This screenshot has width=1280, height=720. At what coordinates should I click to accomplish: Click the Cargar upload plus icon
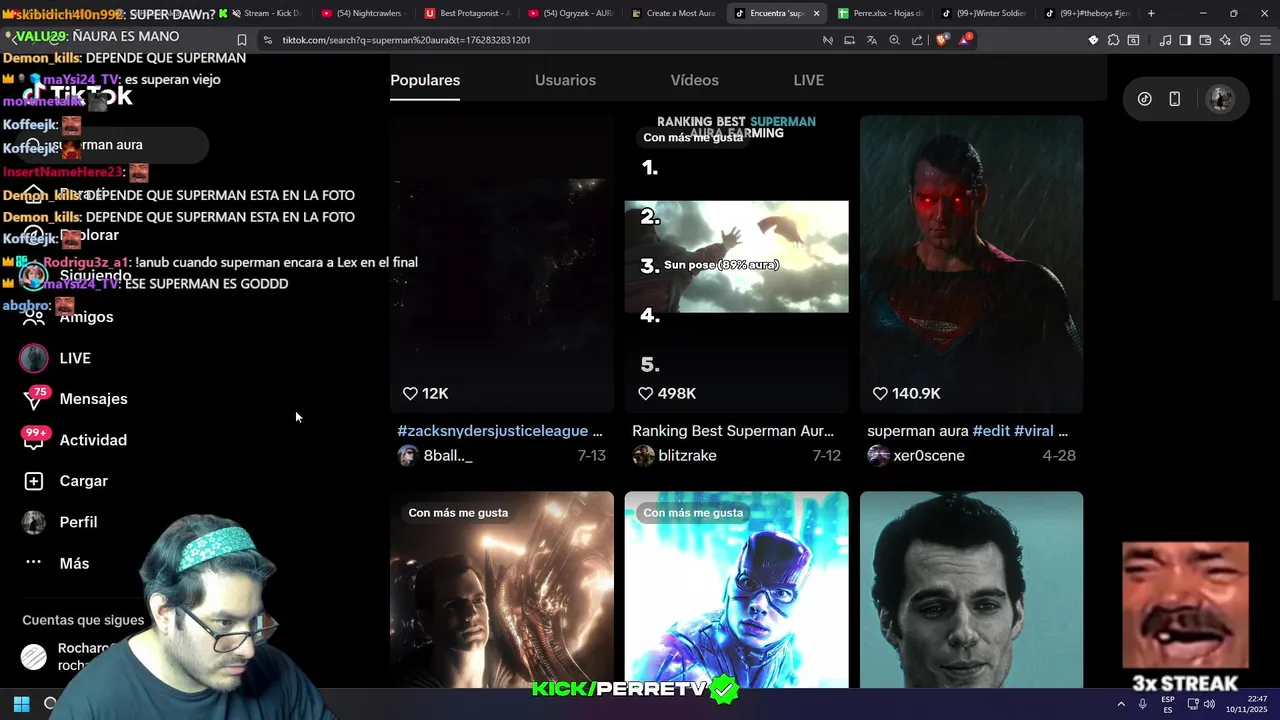(34, 481)
